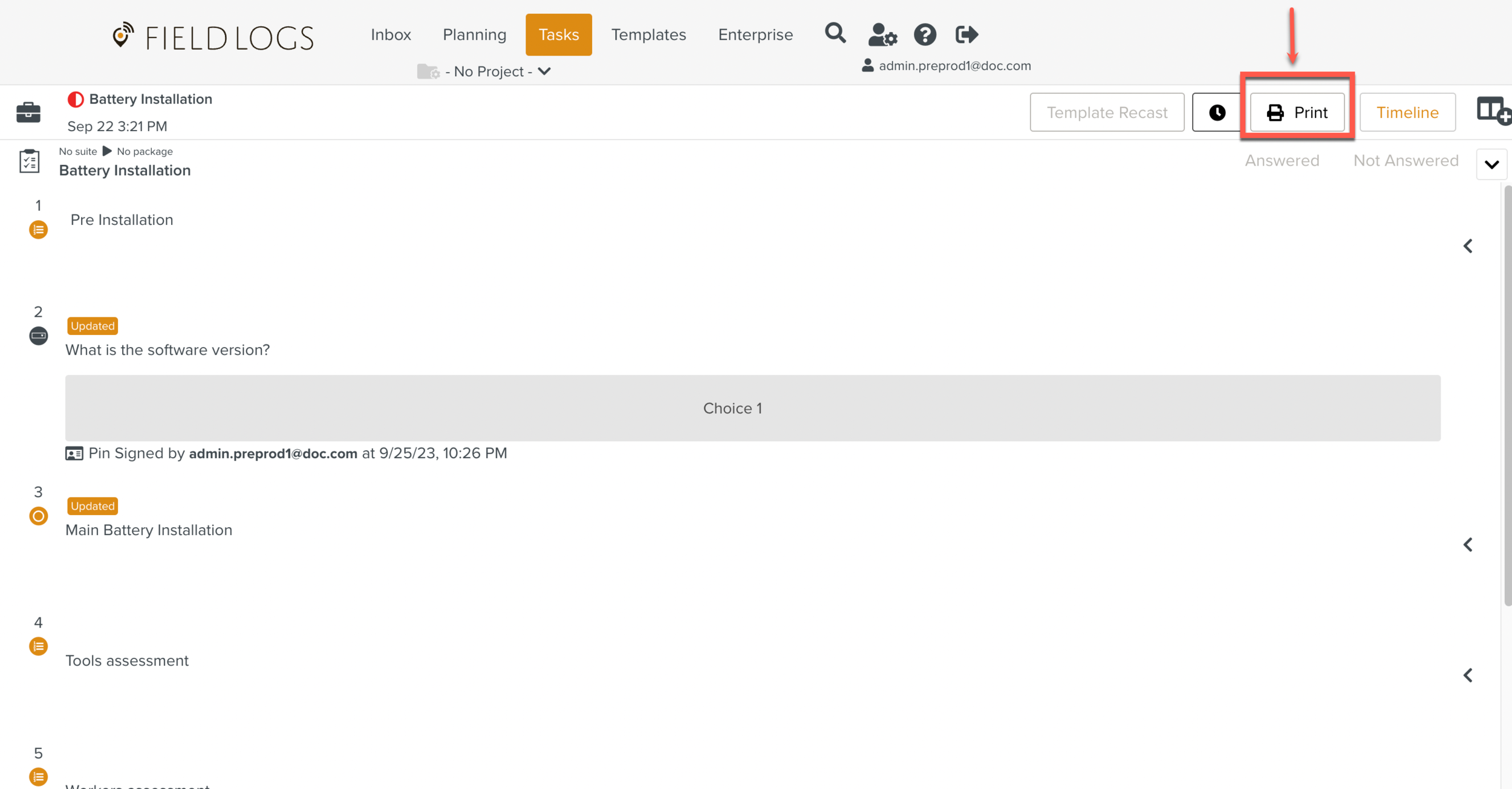The height and width of the screenshot is (789, 1512).
Task: Click the Print button
Action: click(1297, 112)
